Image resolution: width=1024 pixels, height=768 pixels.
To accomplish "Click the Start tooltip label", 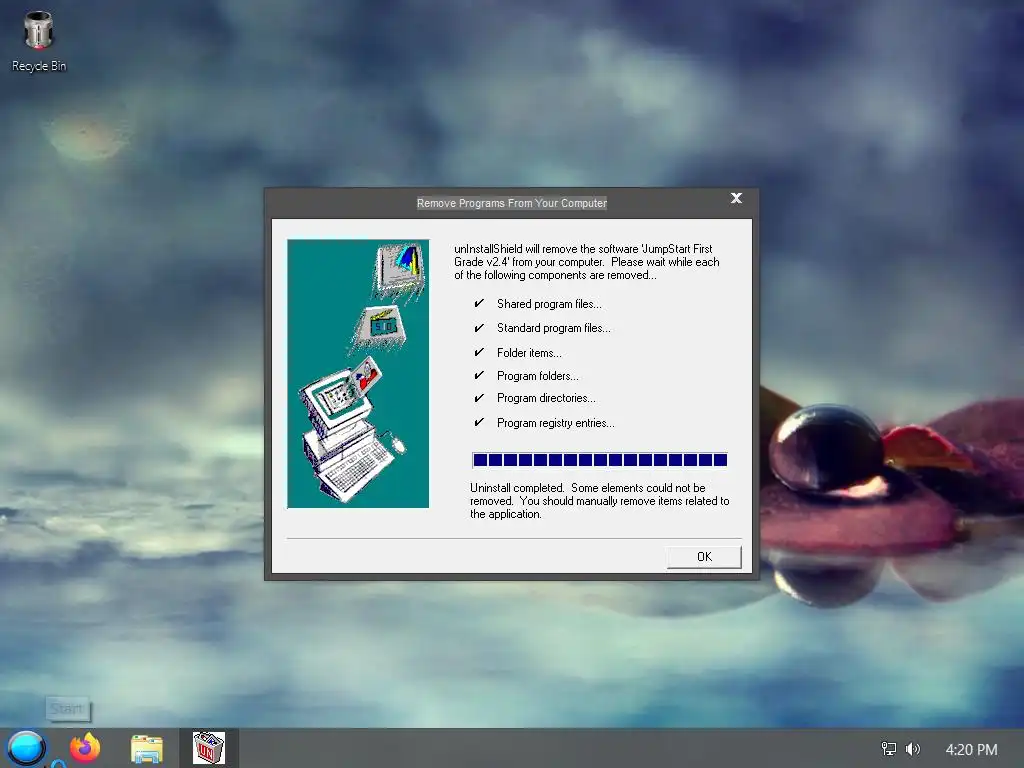I will (67, 709).
